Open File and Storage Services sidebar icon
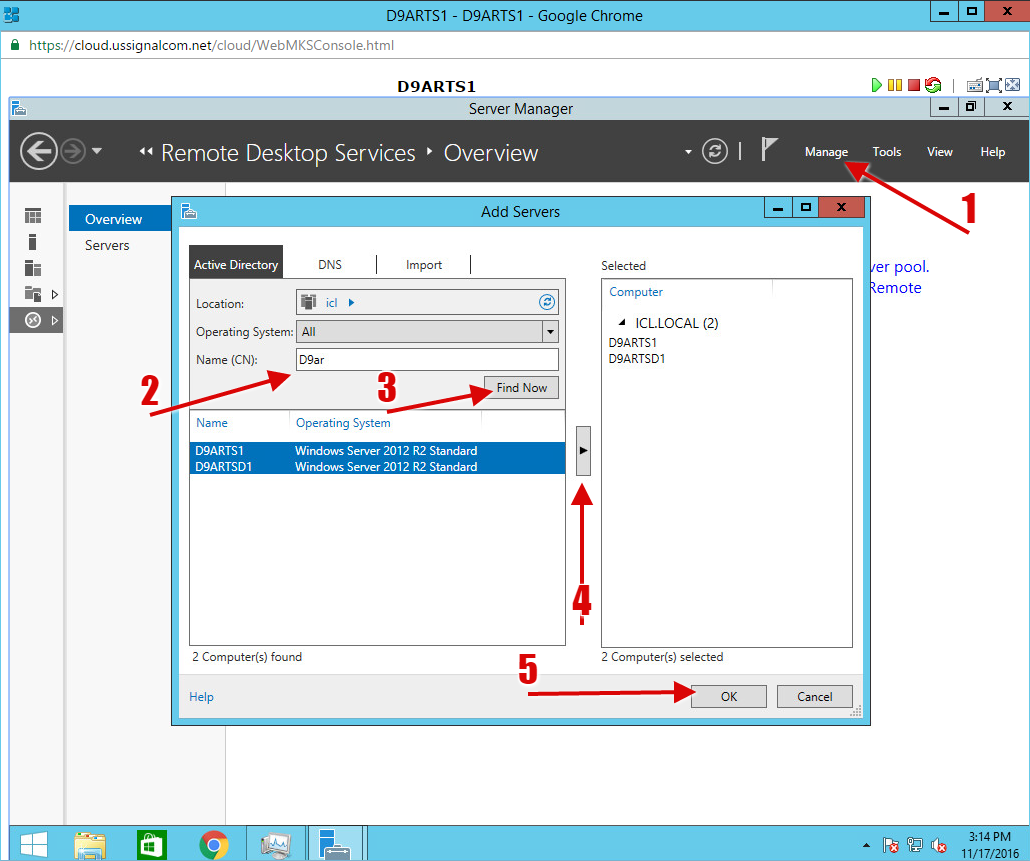The width and height of the screenshot is (1030, 861). point(33,294)
